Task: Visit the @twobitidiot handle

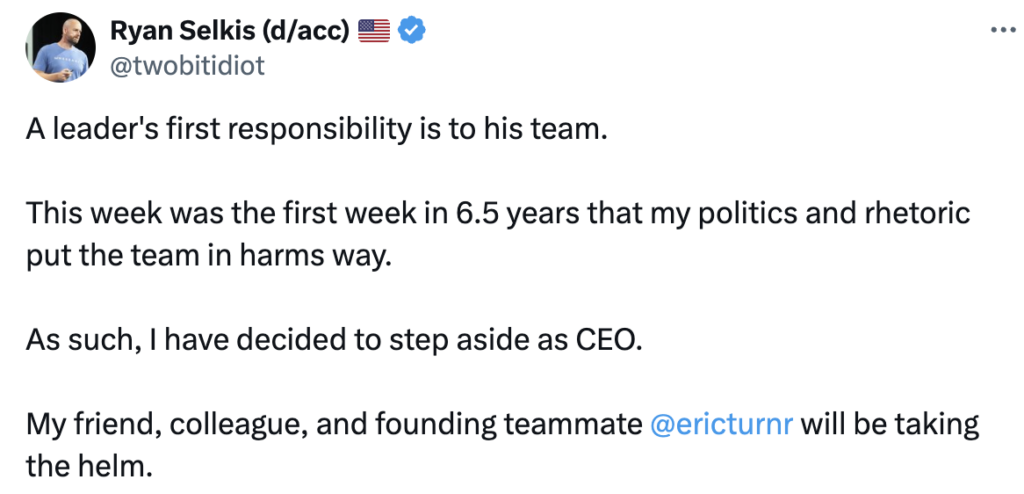Action: pos(187,66)
